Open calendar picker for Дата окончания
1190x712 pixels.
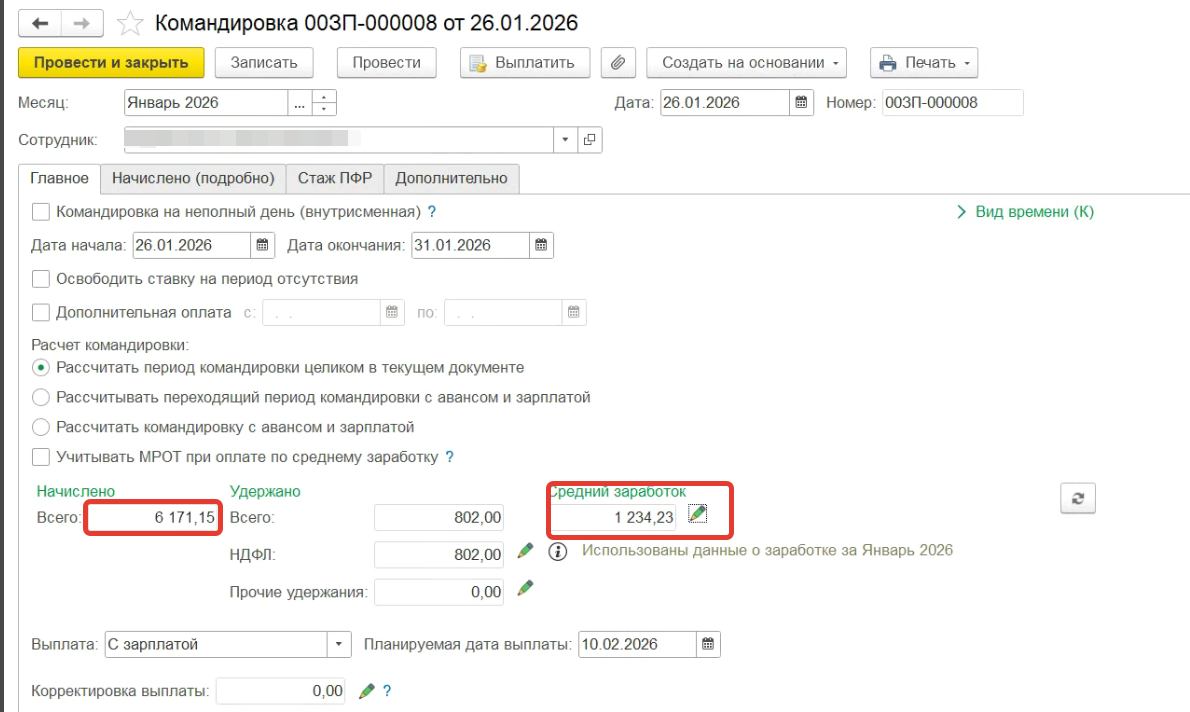click(540, 245)
